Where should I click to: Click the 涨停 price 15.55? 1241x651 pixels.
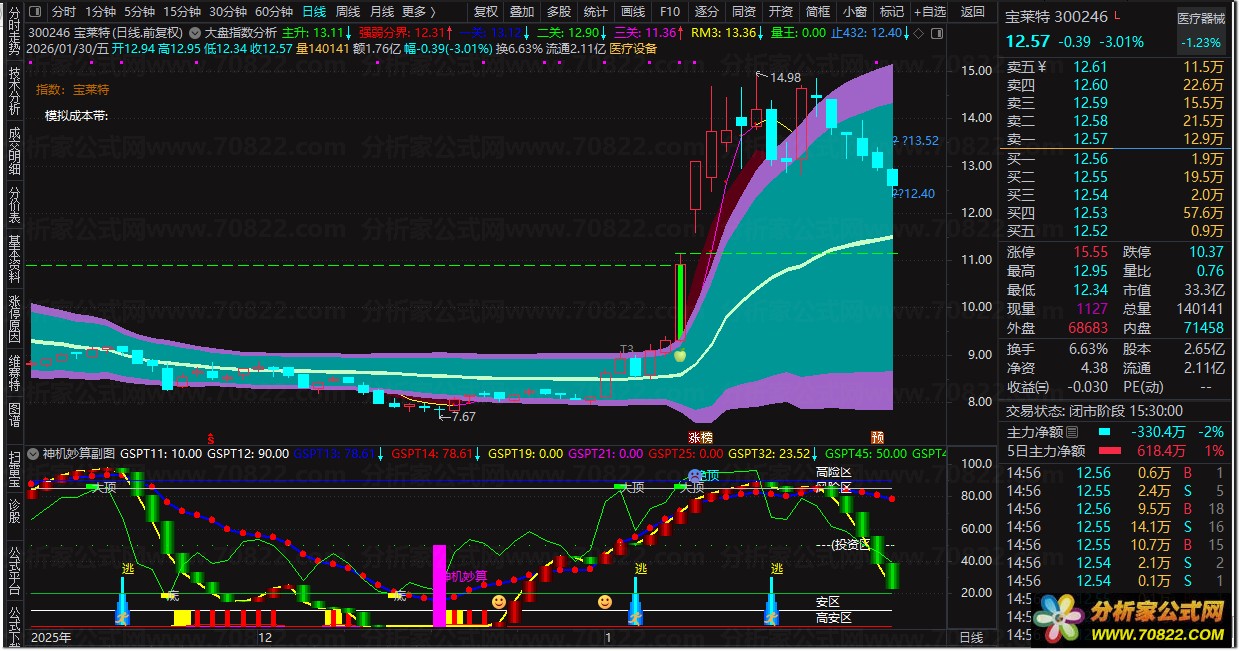(1090, 252)
